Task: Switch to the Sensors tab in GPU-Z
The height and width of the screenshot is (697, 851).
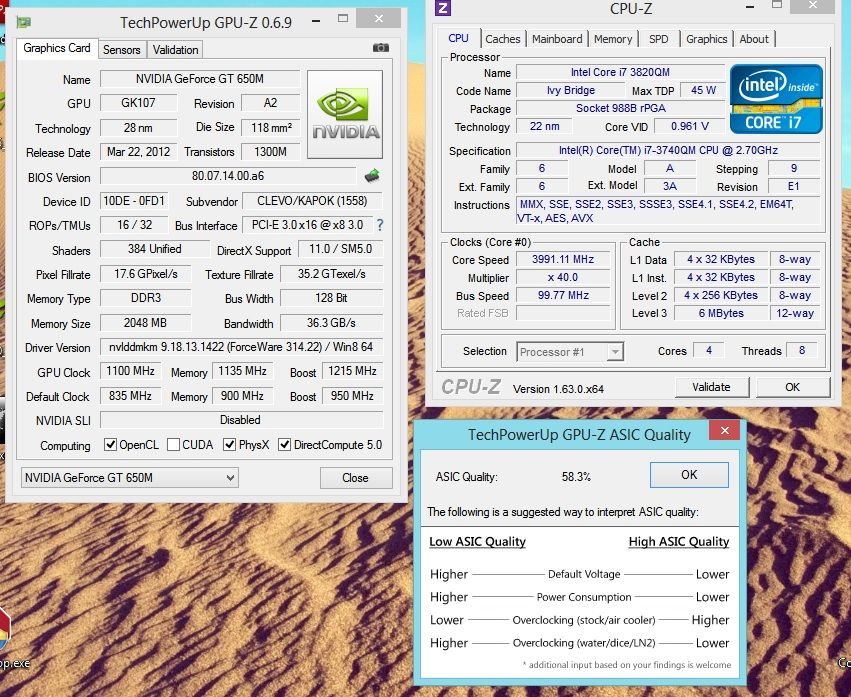Action: click(x=122, y=50)
